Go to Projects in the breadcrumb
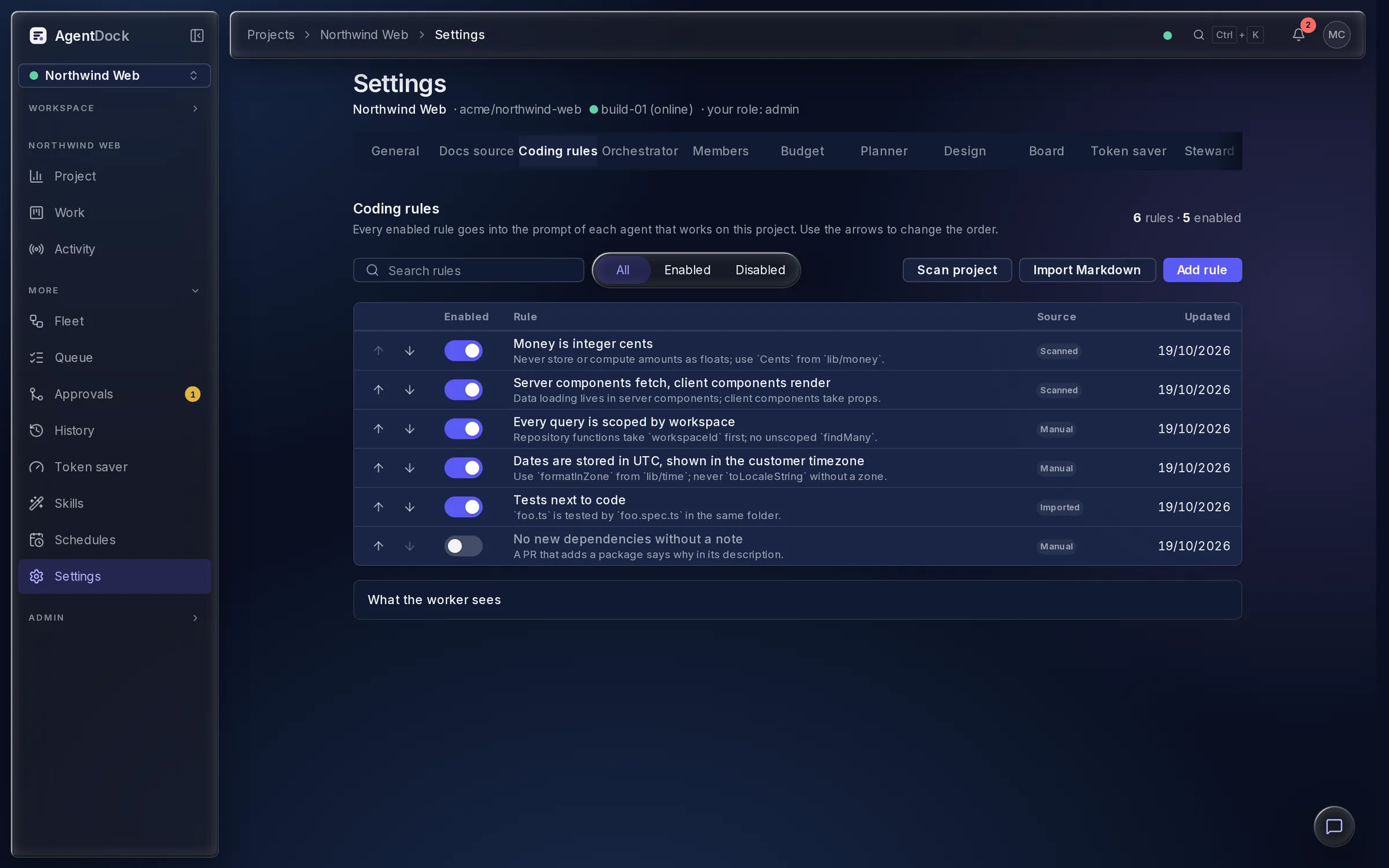1389x868 pixels. point(271,35)
